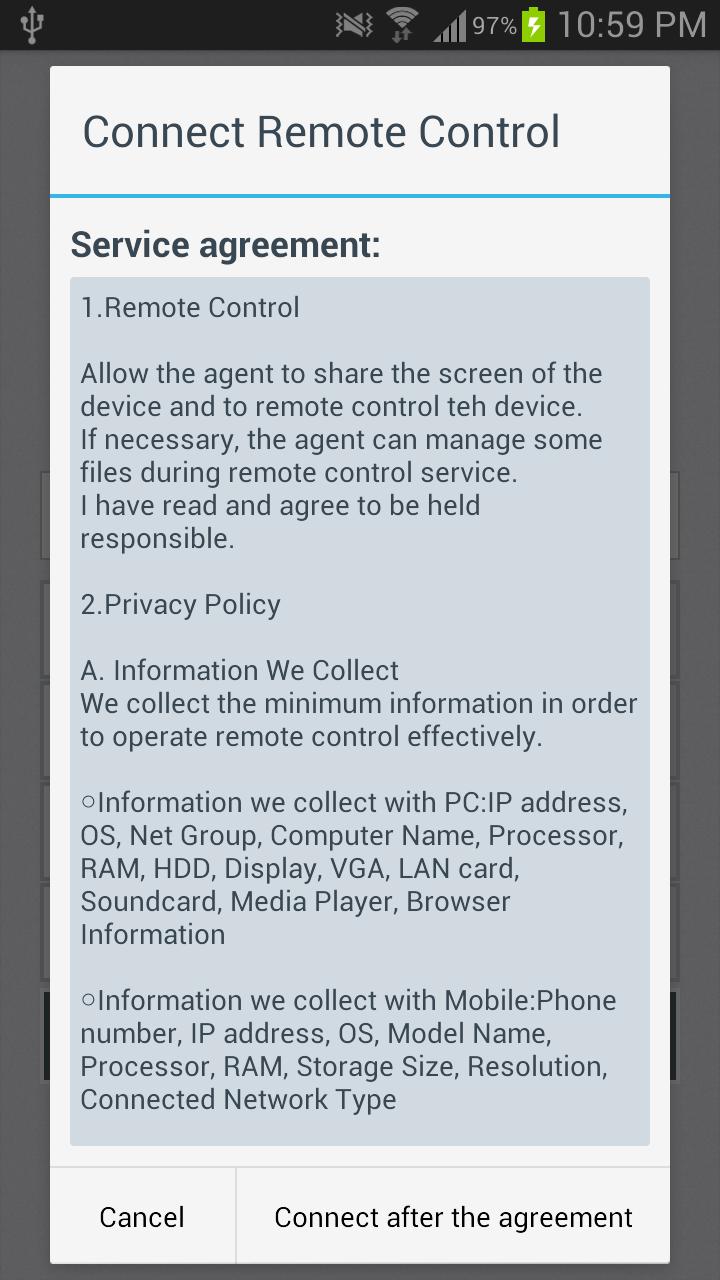The width and height of the screenshot is (720, 1280).
Task: Select the 1.Remote Control section heading
Action: tap(190, 307)
